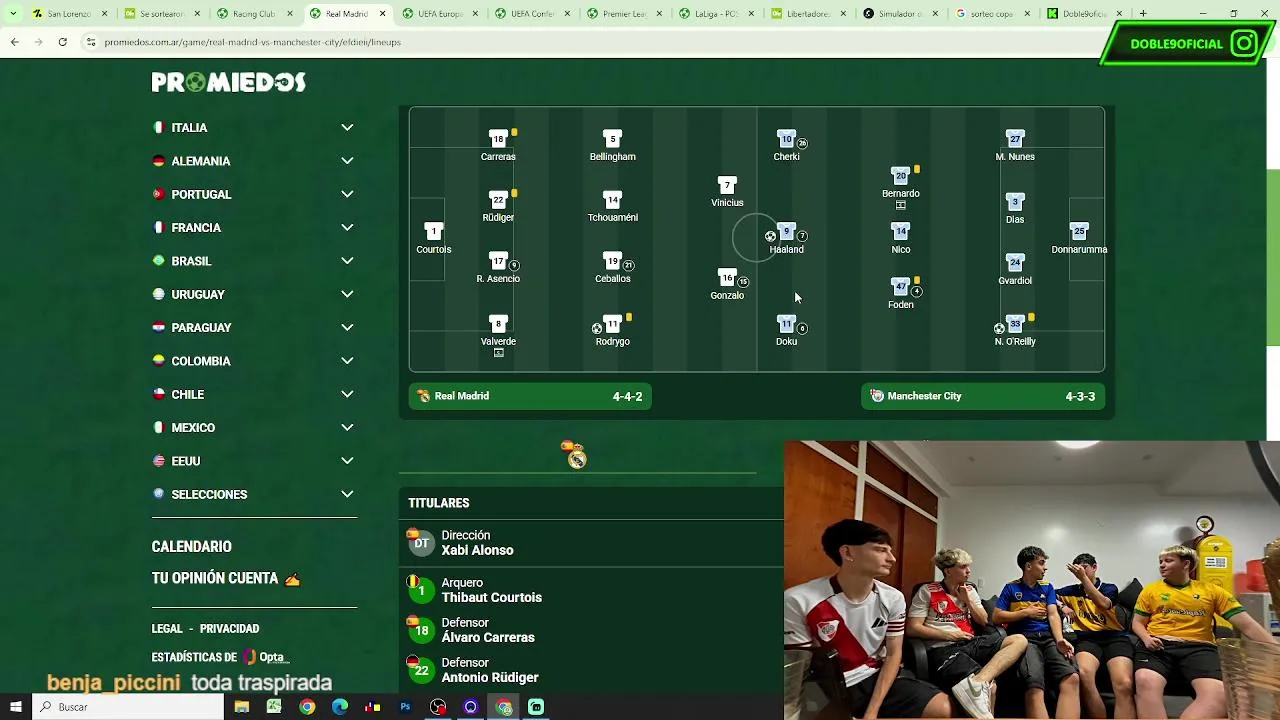1280x720 pixels.
Task: Expand the ITALIA leagues section
Action: pyautogui.click(x=347, y=127)
